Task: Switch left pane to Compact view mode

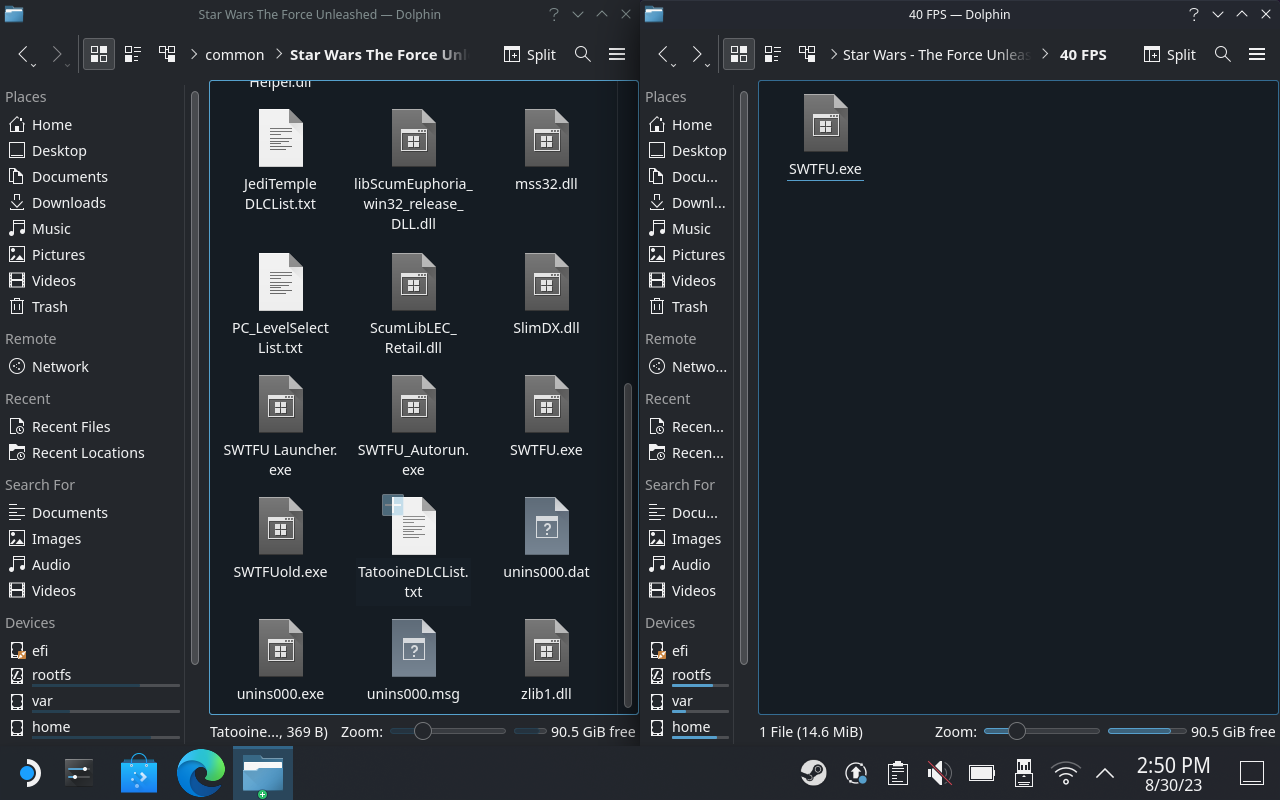Action: (x=133, y=54)
